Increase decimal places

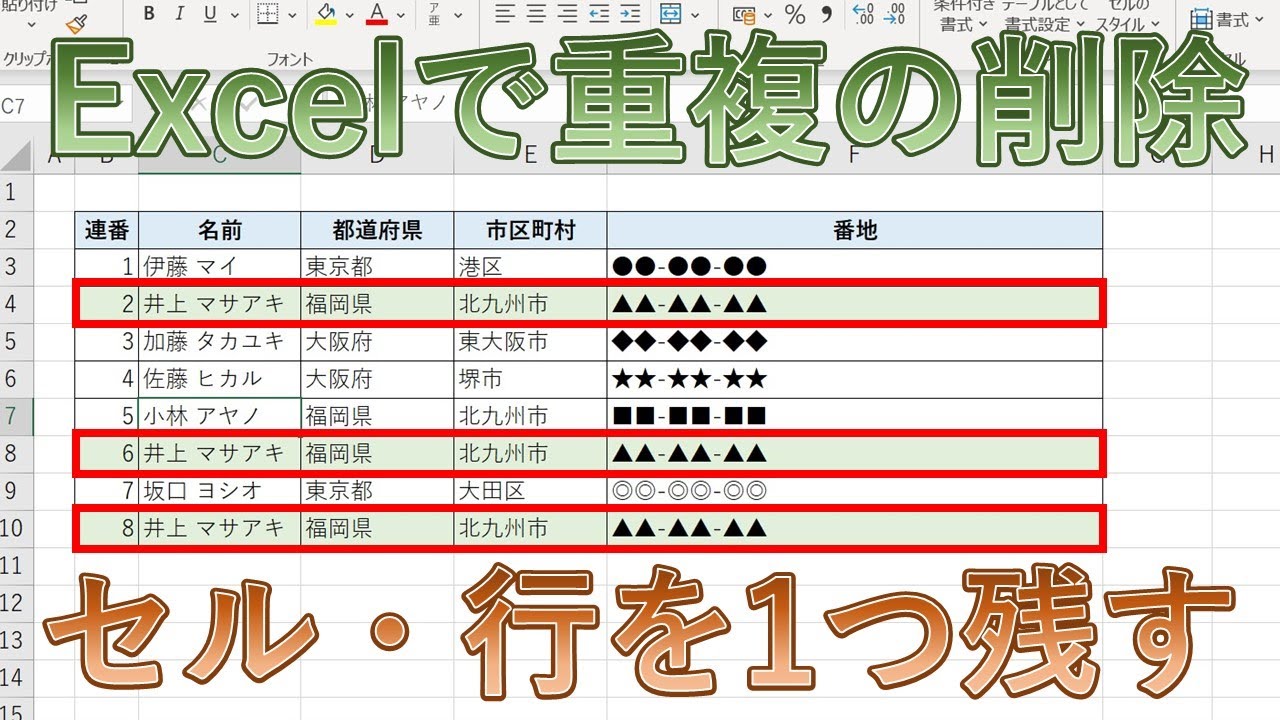[x=862, y=14]
